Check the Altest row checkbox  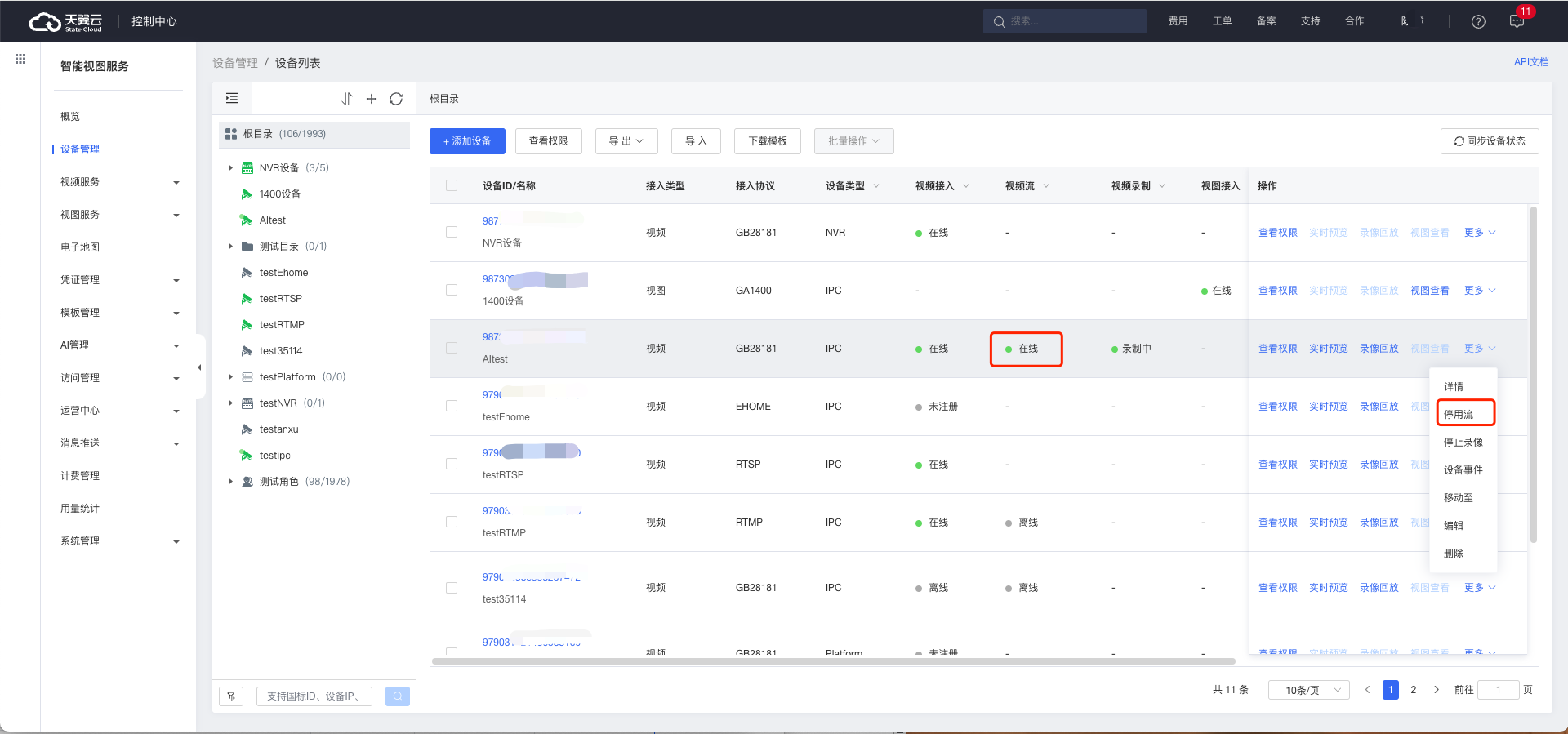tap(452, 348)
